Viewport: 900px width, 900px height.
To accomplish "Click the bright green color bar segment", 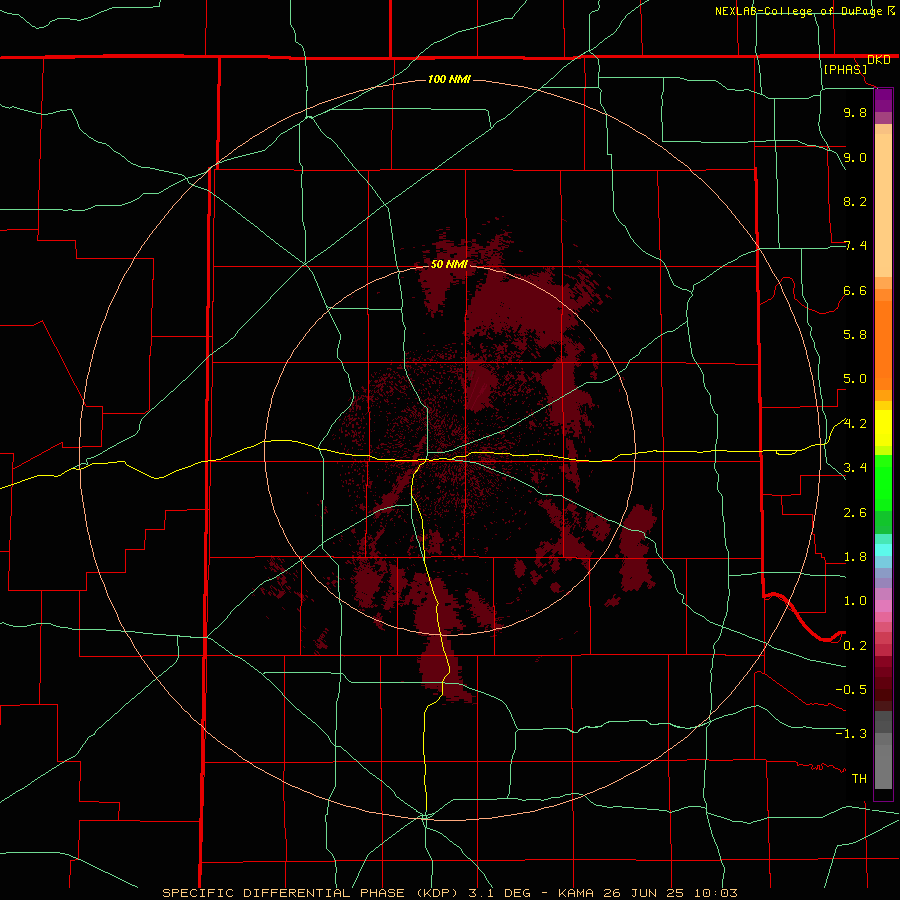I will pyautogui.click(x=883, y=482).
